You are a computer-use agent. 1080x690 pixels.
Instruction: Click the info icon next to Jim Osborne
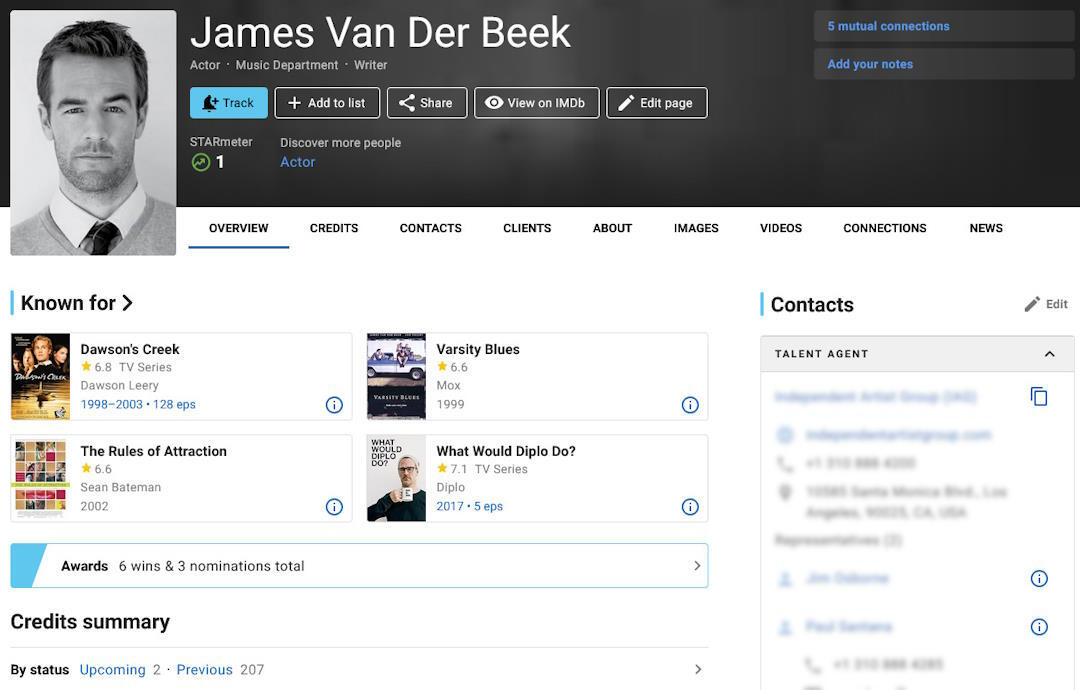point(1039,578)
